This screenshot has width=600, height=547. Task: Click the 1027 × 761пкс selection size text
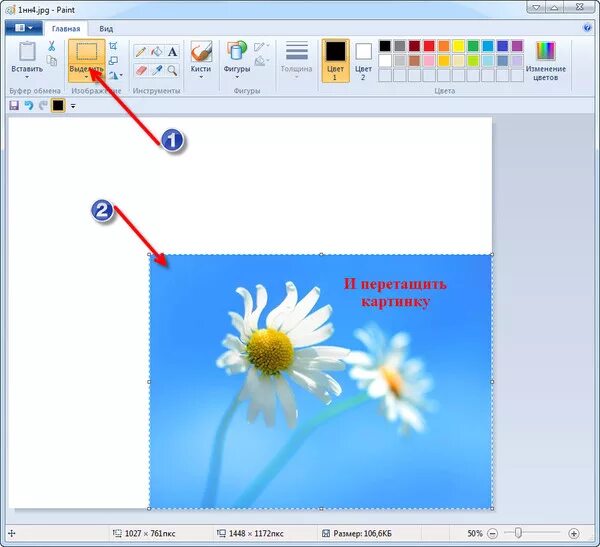click(150, 533)
